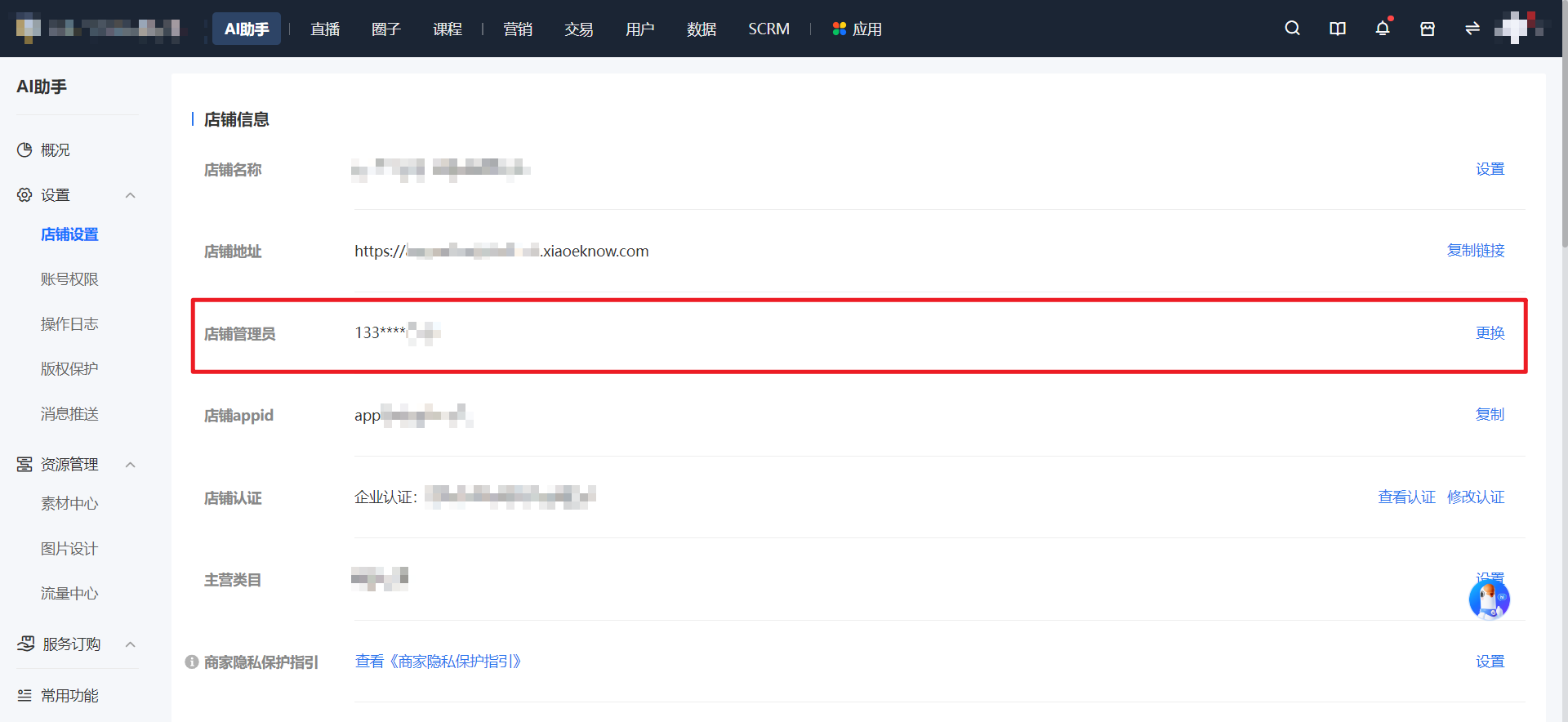Collapse the 服务订购 sidebar section
Screen dimensions: 1568x722
pyautogui.click(x=130, y=644)
